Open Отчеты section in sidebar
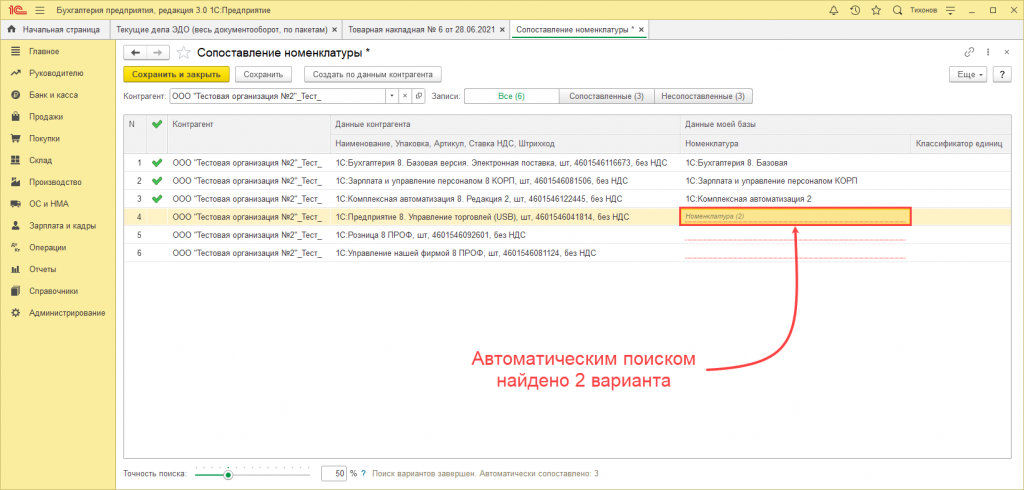The image size is (1024, 490). pos(42,269)
